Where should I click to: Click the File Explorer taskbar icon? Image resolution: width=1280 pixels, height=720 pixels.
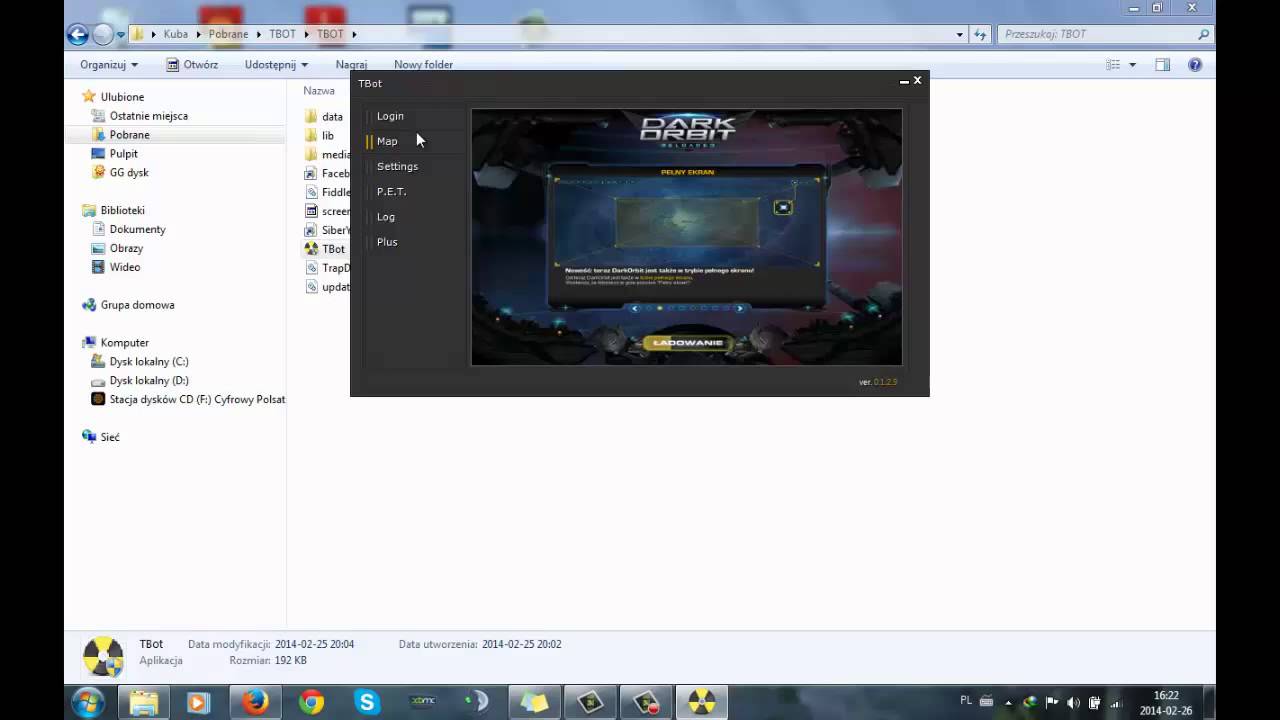click(x=144, y=703)
